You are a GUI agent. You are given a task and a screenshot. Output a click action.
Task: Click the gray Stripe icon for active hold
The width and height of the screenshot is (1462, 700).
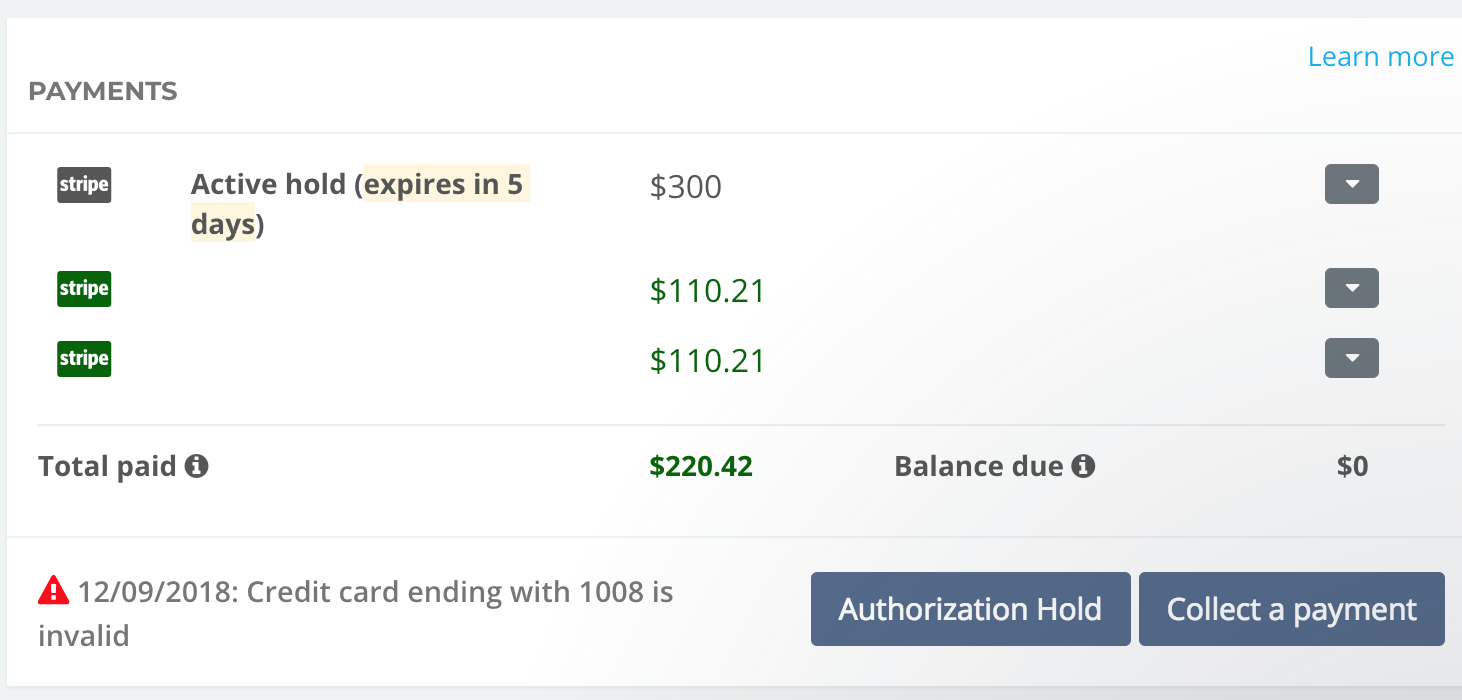84,185
